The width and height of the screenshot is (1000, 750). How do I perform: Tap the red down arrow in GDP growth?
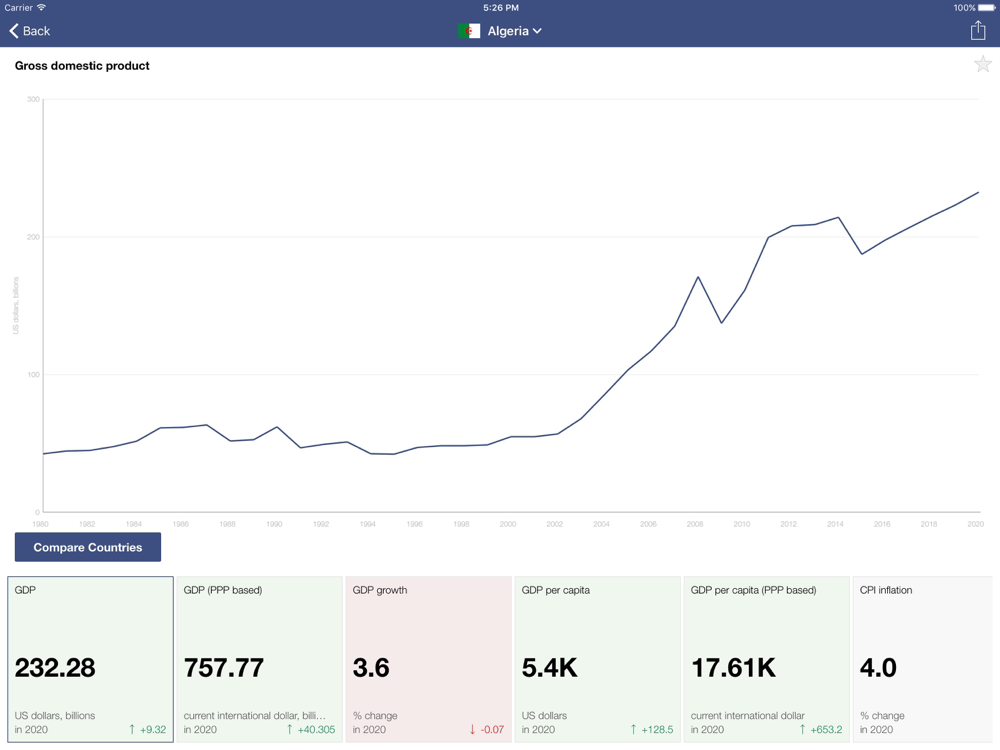click(472, 730)
